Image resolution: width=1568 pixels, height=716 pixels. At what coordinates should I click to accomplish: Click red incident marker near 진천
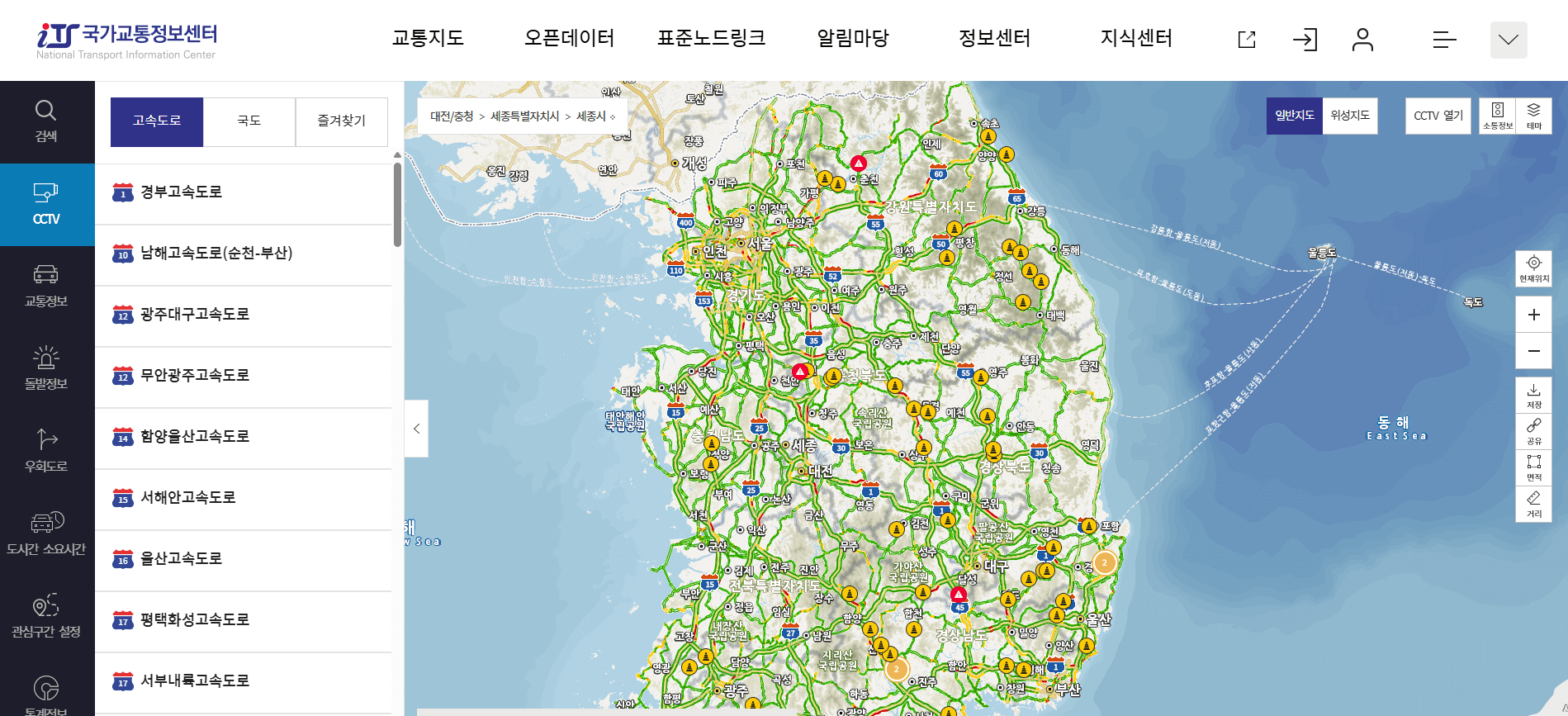(x=800, y=371)
